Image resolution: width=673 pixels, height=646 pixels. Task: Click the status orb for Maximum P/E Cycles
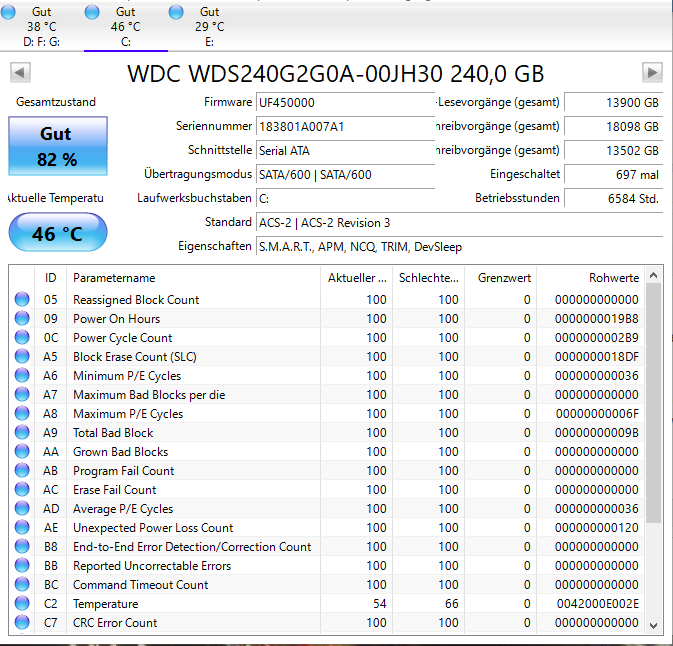pos(22,413)
